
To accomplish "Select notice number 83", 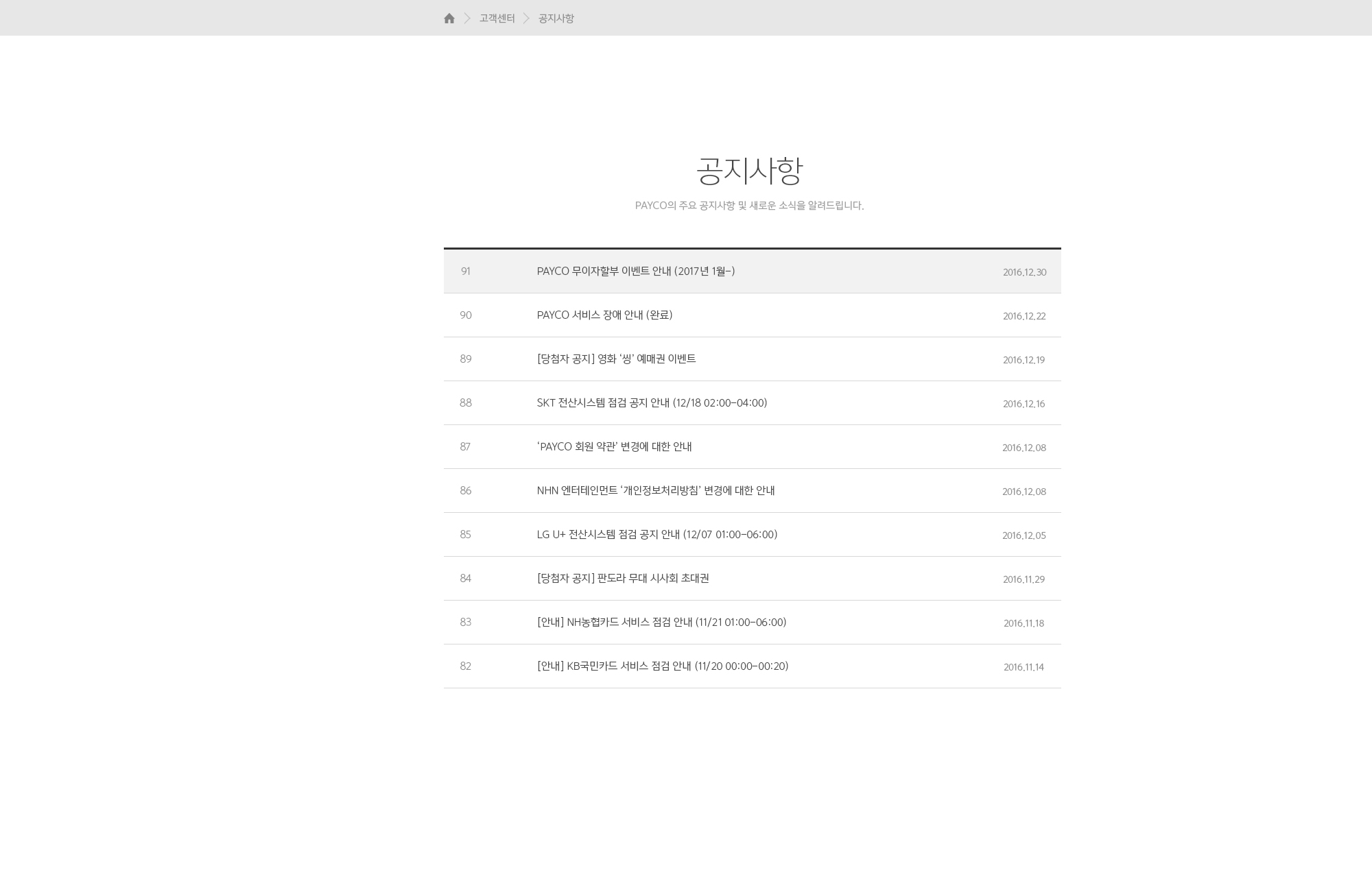I will pos(465,623).
